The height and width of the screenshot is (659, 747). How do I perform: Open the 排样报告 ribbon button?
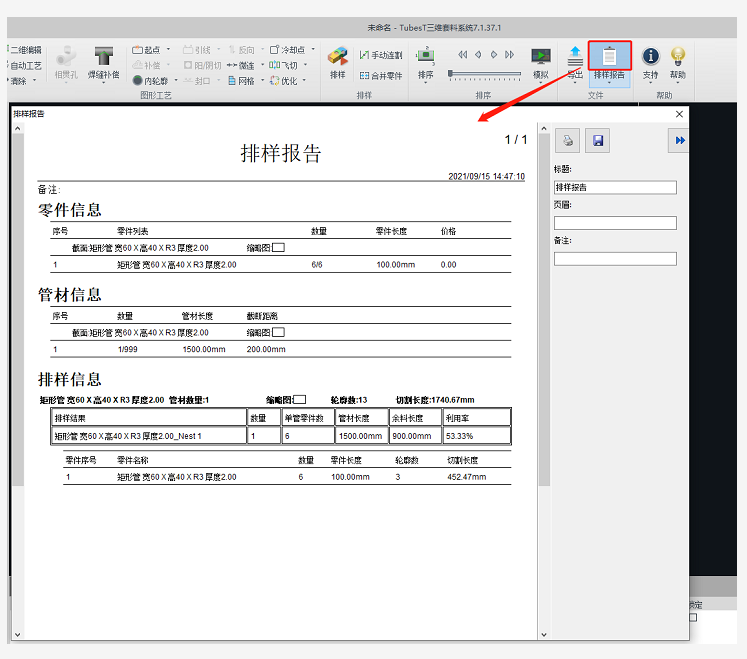609,62
